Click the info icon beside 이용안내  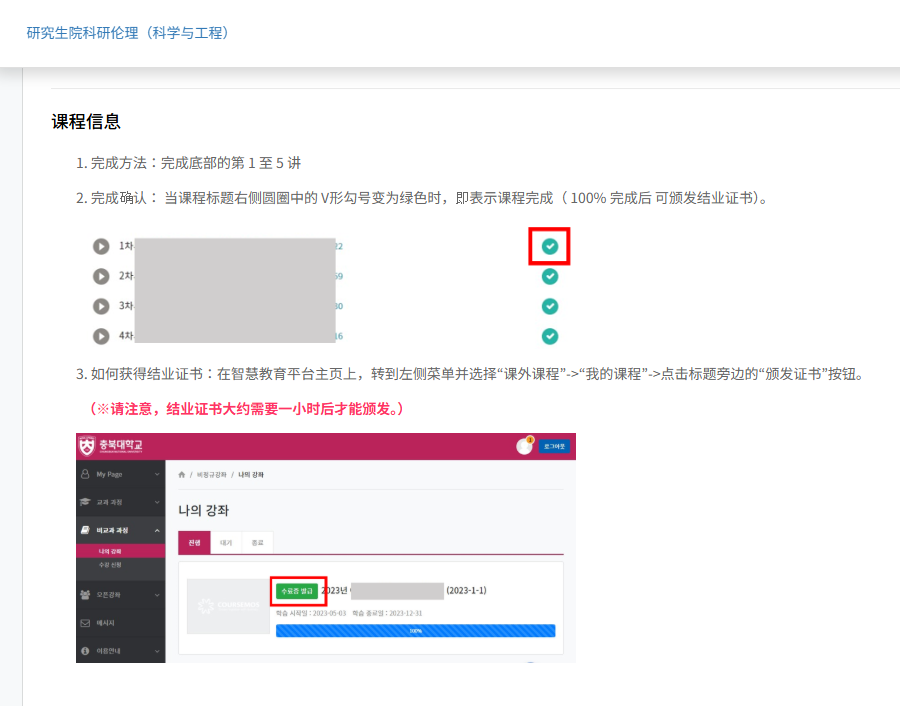click(x=85, y=651)
